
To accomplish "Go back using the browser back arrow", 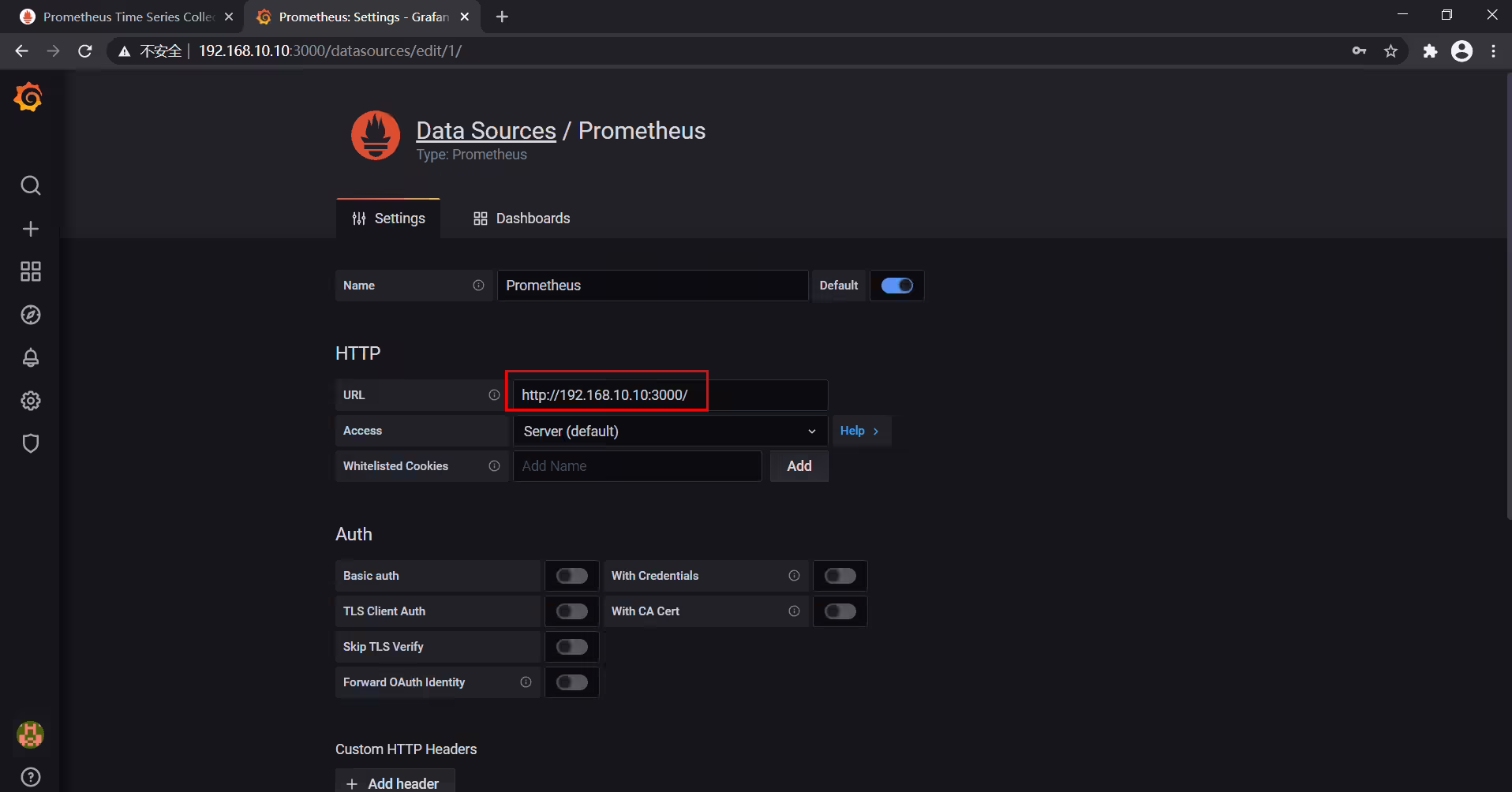I will [21, 51].
